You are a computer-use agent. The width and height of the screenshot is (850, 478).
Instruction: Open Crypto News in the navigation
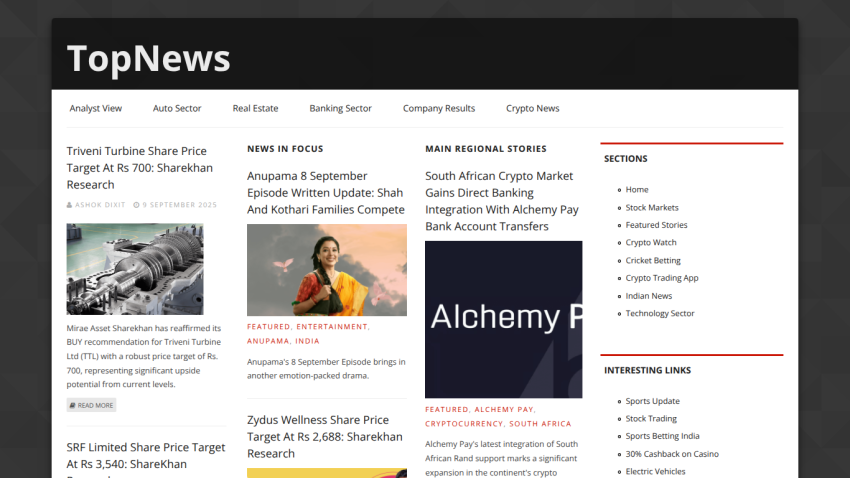pos(532,108)
